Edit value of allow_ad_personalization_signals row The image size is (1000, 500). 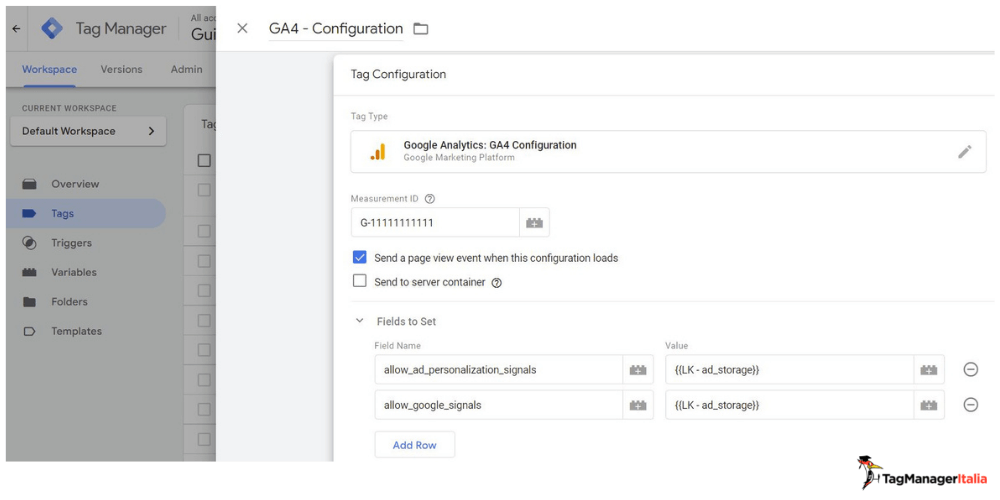(x=790, y=370)
